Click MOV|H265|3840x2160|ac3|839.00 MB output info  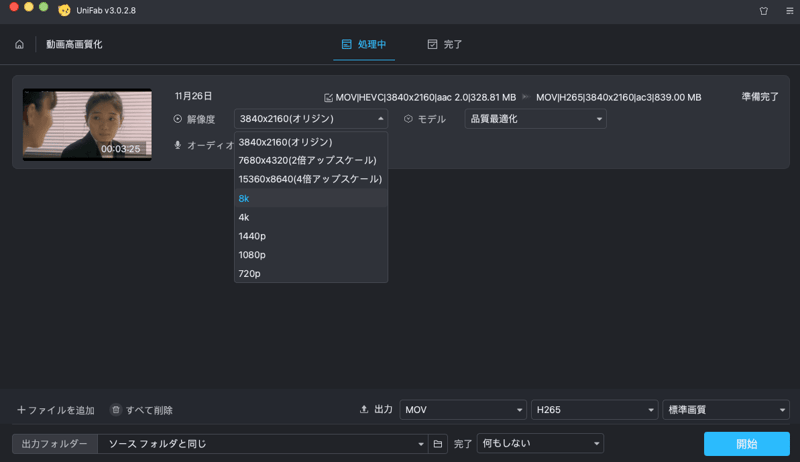618,97
